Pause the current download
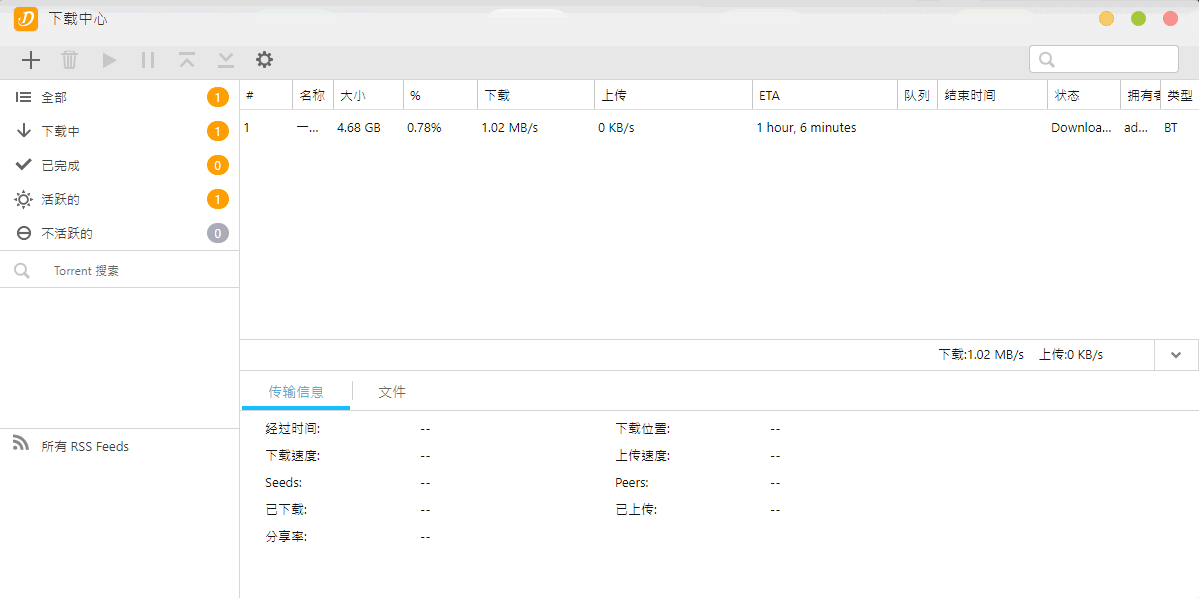Viewport: 1199px width, 598px height. (147, 60)
